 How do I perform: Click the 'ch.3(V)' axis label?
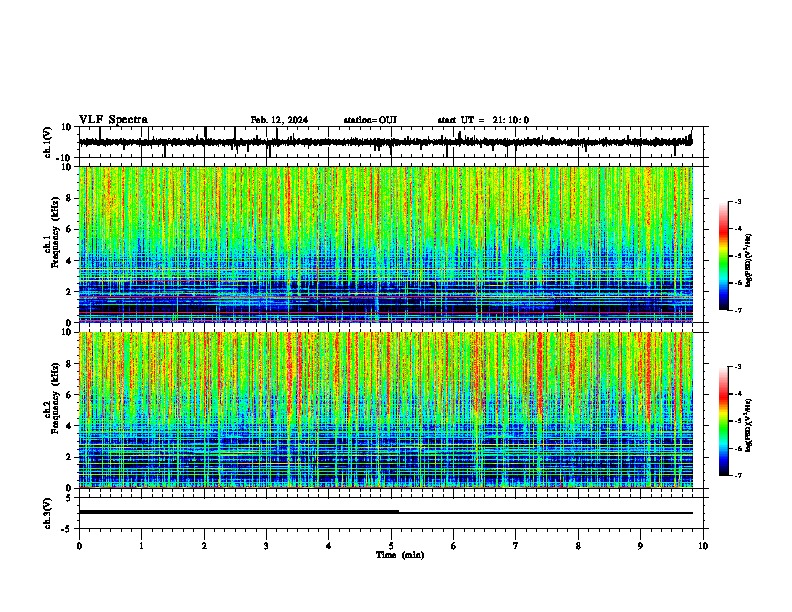(47, 513)
